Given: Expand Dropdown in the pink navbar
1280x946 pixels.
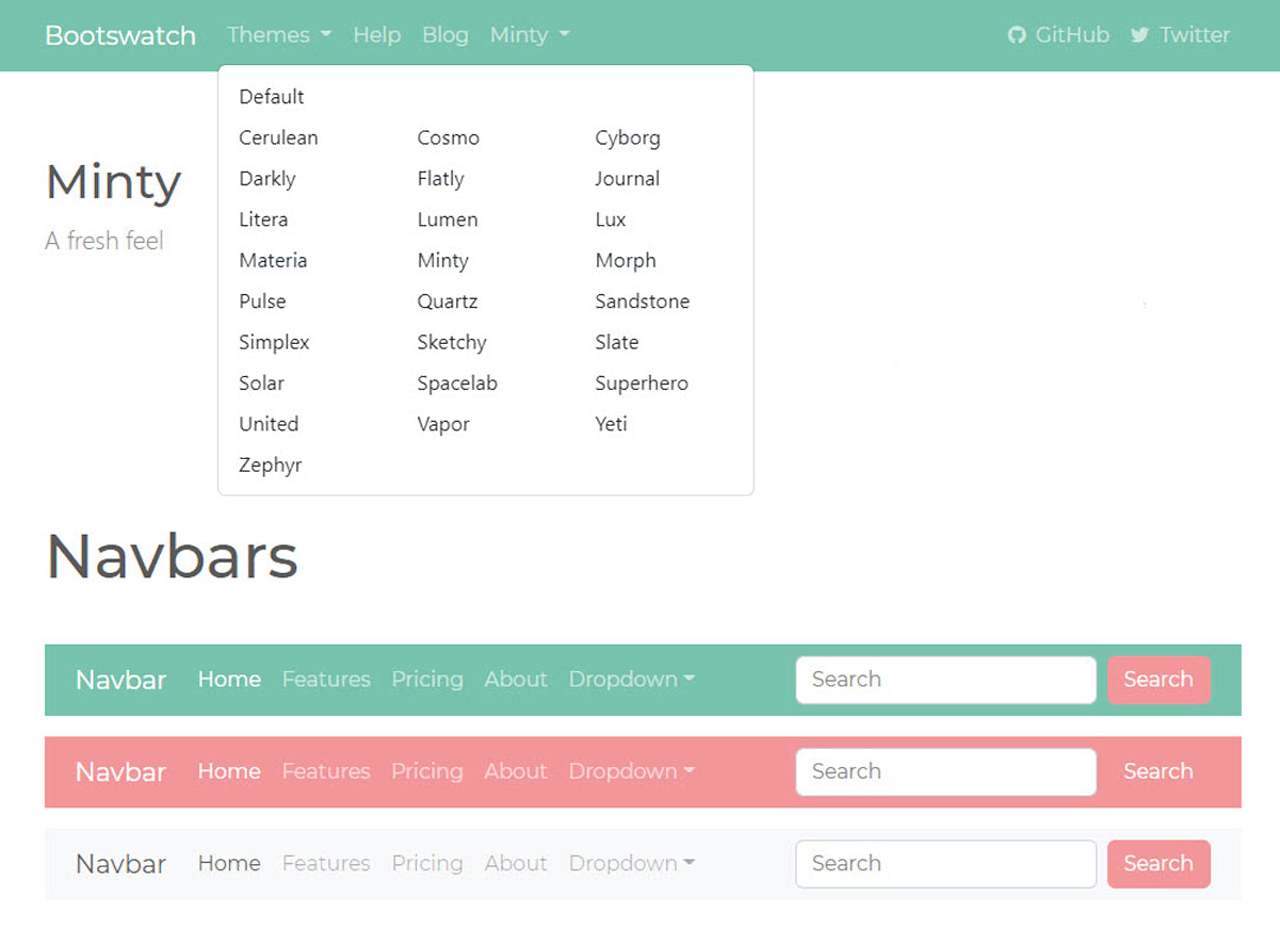Looking at the screenshot, I should [x=631, y=771].
